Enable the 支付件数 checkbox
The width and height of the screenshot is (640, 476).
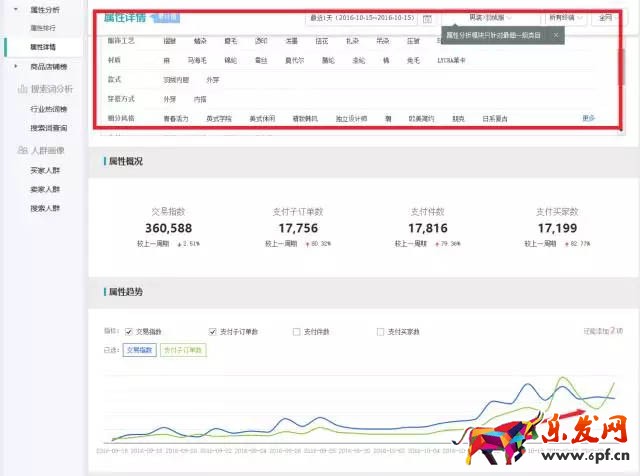click(x=296, y=331)
